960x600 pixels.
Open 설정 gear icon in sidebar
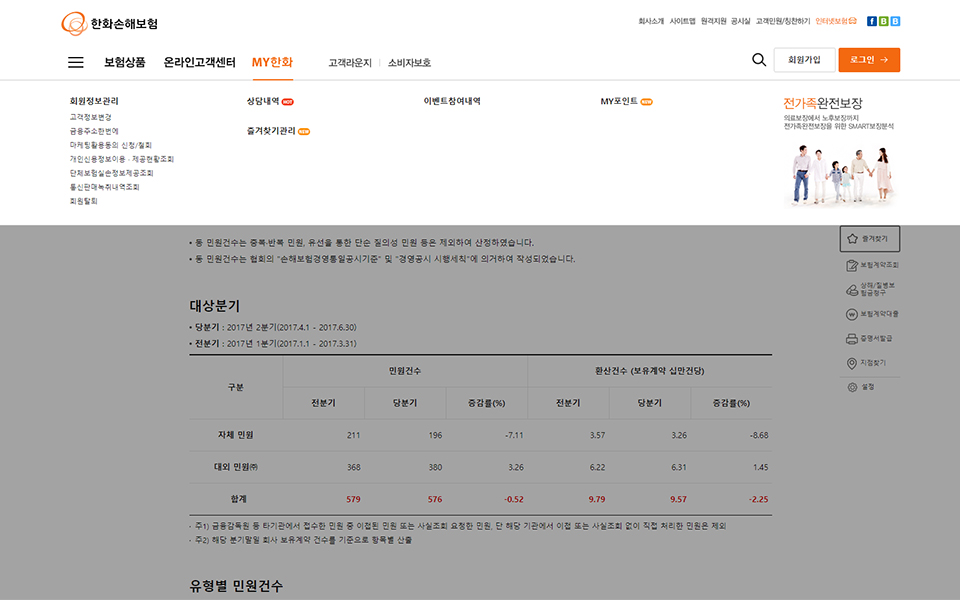click(x=852, y=386)
